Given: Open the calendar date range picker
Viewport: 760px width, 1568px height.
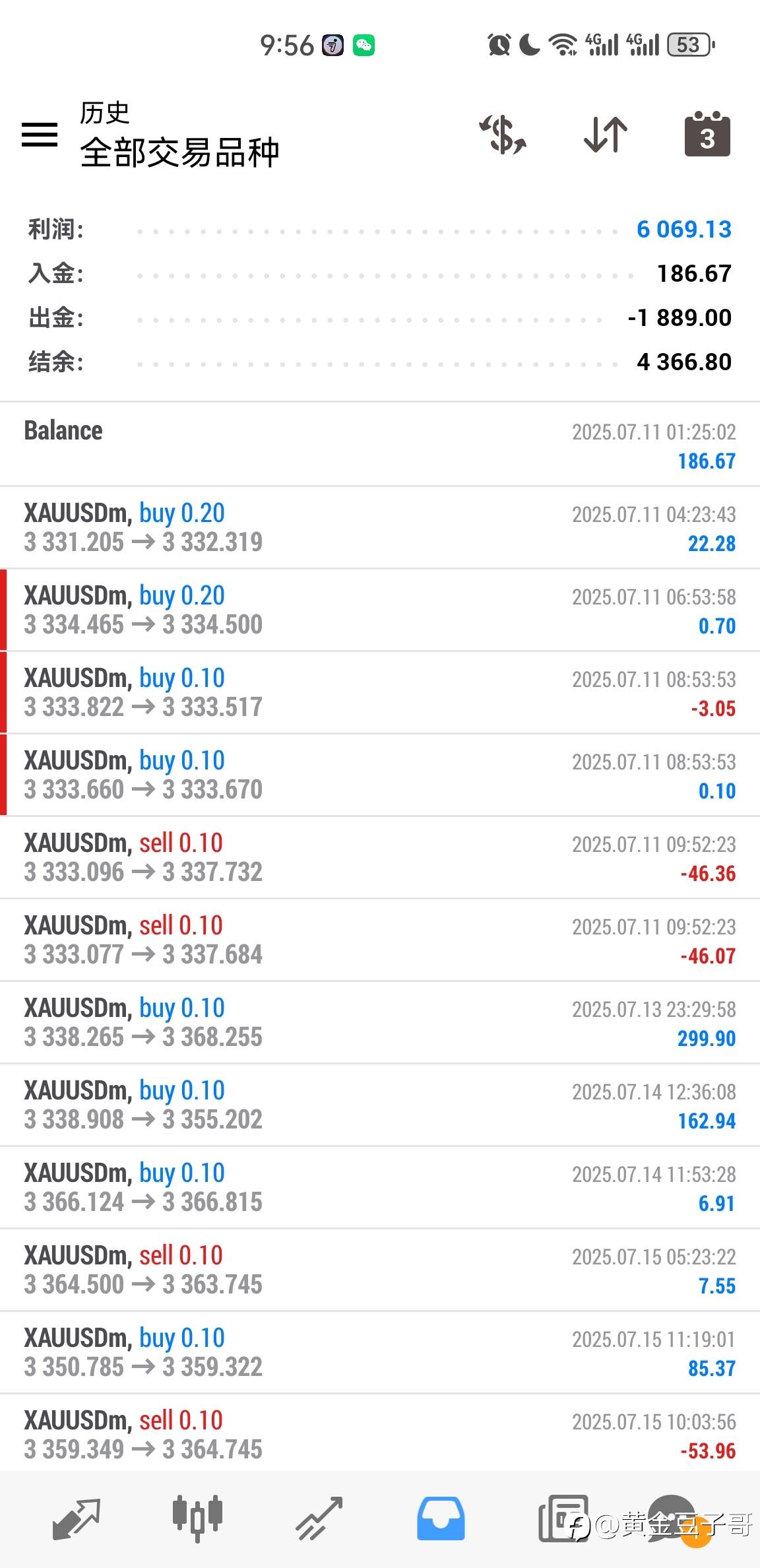Looking at the screenshot, I should [x=707, y=135].
